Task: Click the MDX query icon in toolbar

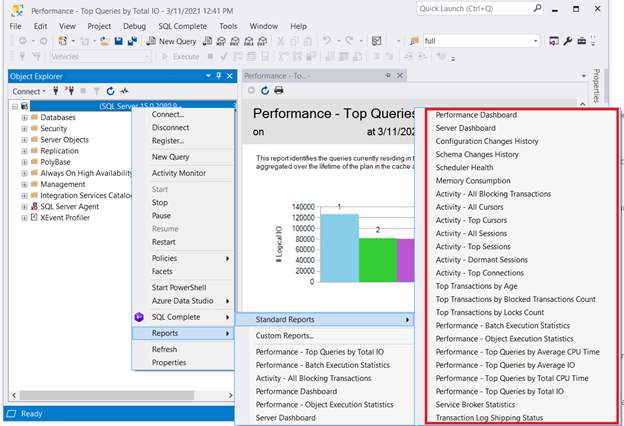Action: click(x=221, y=41)
